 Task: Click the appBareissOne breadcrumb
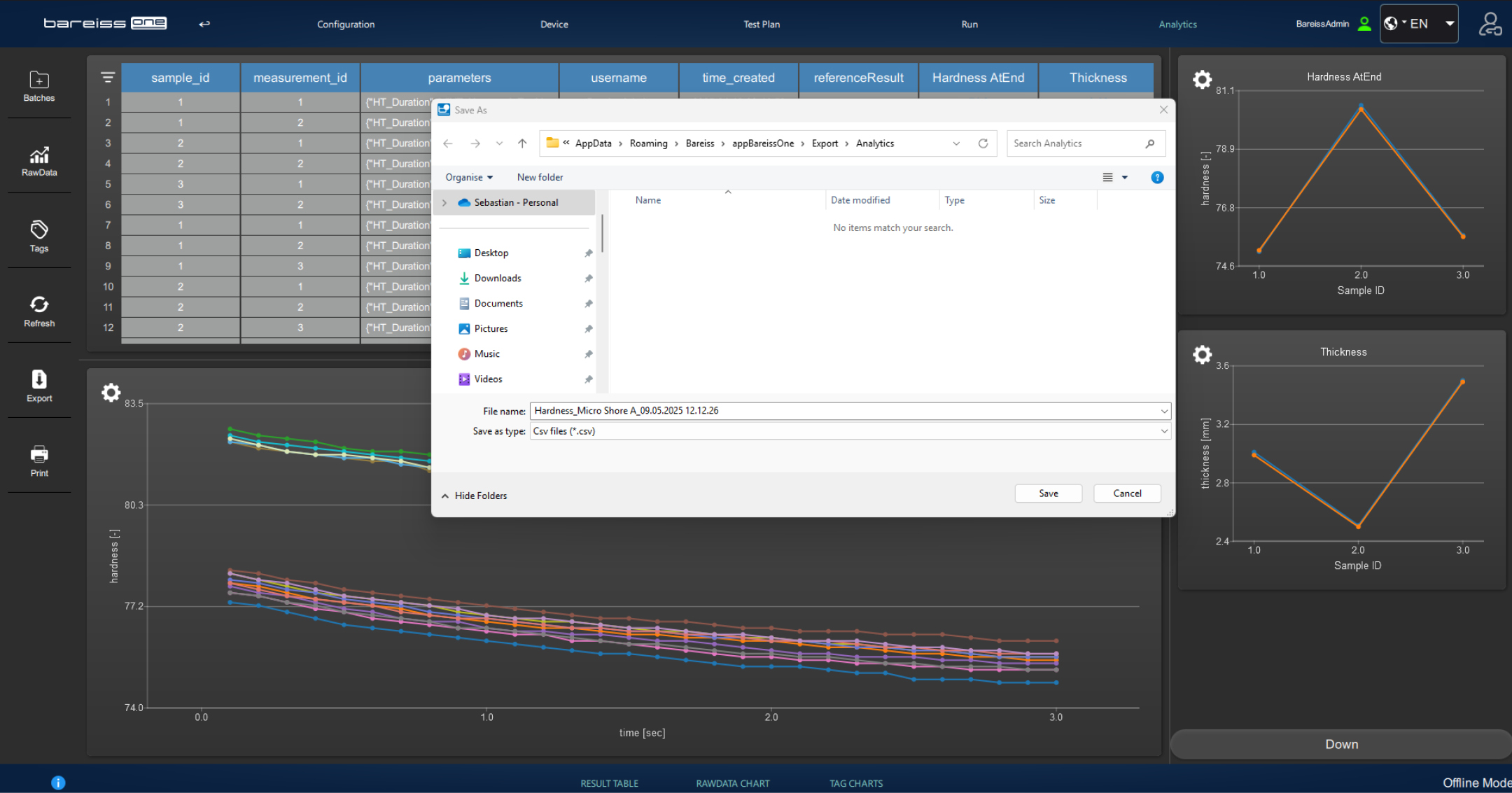click(x=763, y=143)
